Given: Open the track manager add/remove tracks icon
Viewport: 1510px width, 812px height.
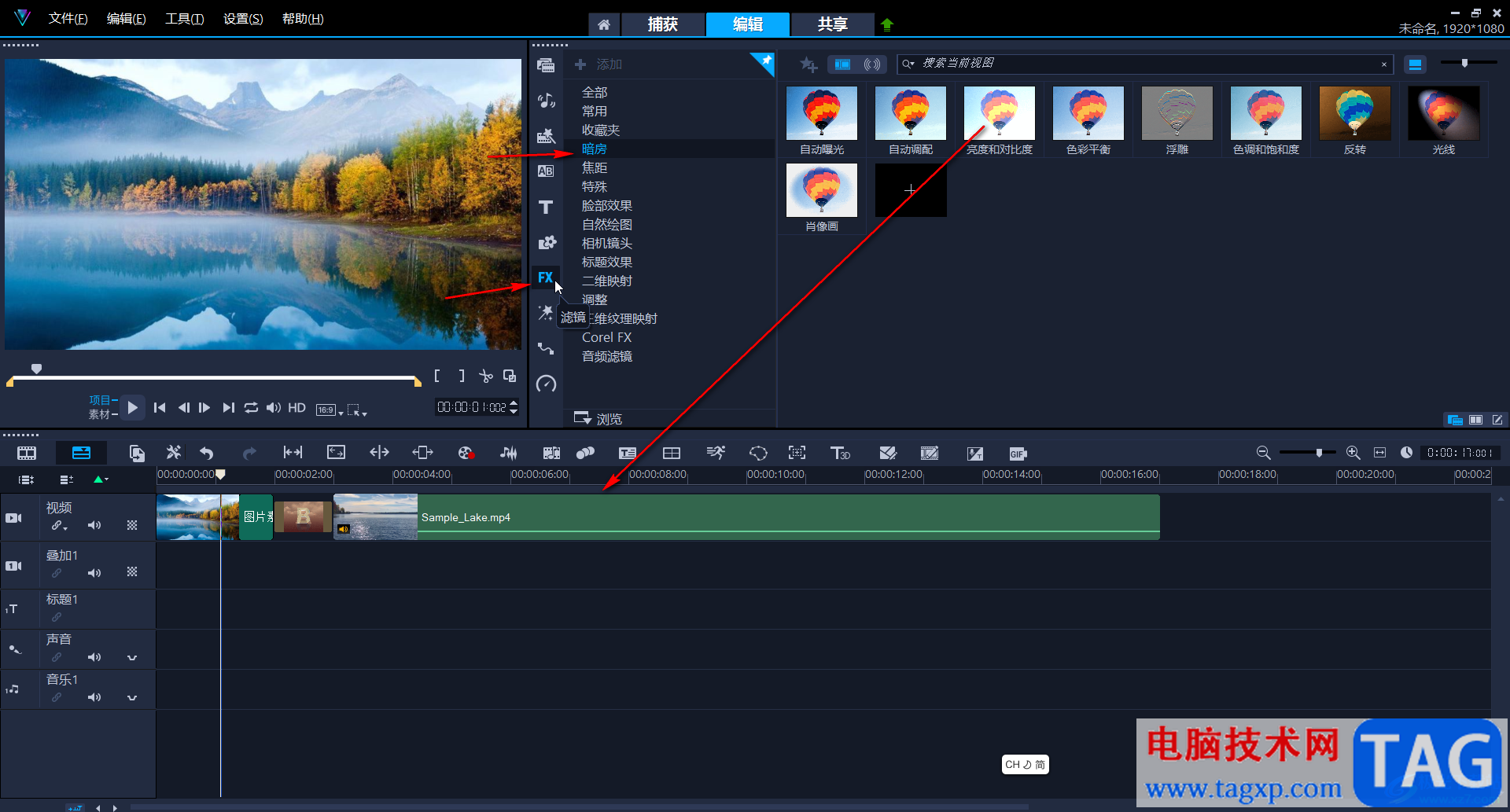Looking at the screenshot, I should (x=67, y=479).
